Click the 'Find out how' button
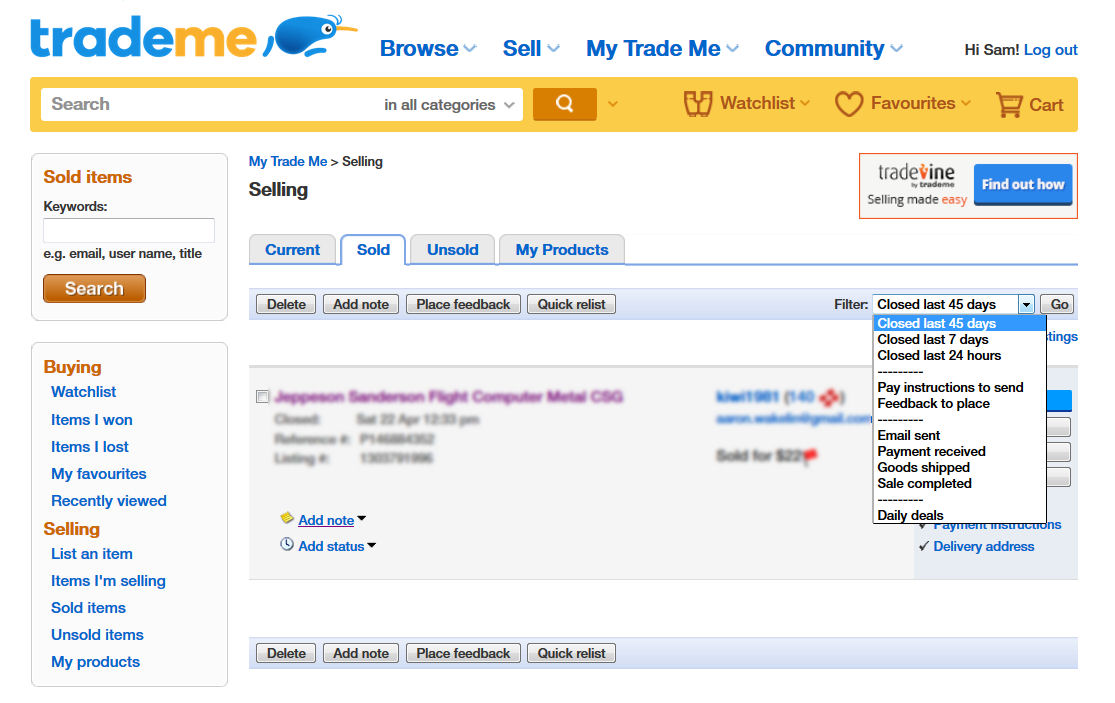This screenshot has width=1115, height=703. point(1022,185)
